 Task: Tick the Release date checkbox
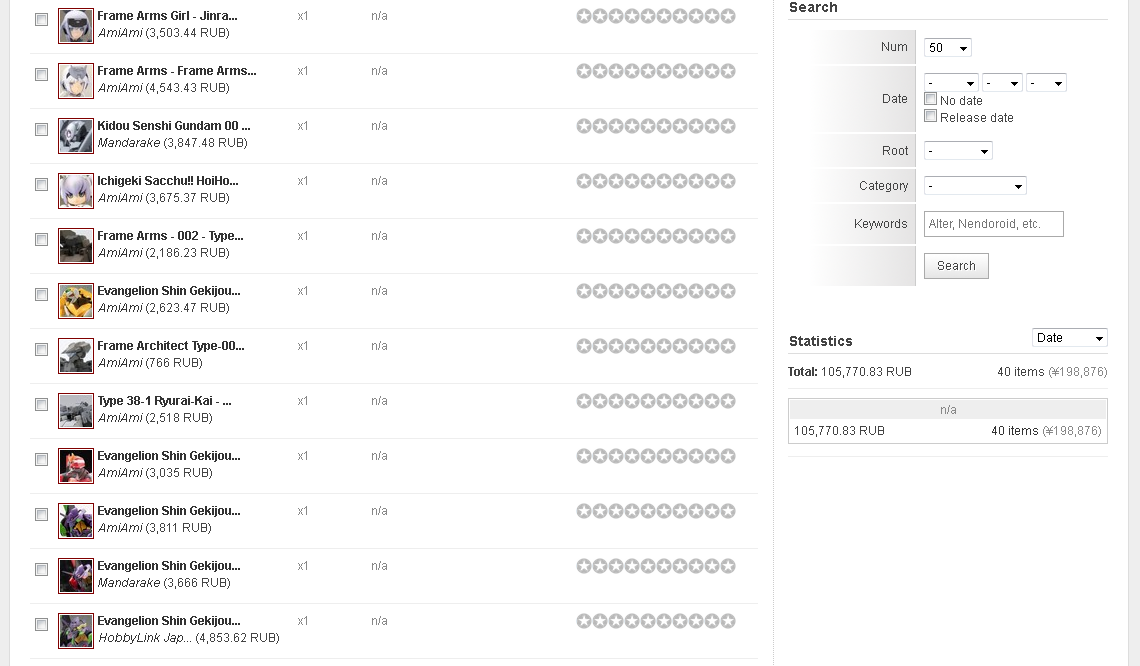931,116
